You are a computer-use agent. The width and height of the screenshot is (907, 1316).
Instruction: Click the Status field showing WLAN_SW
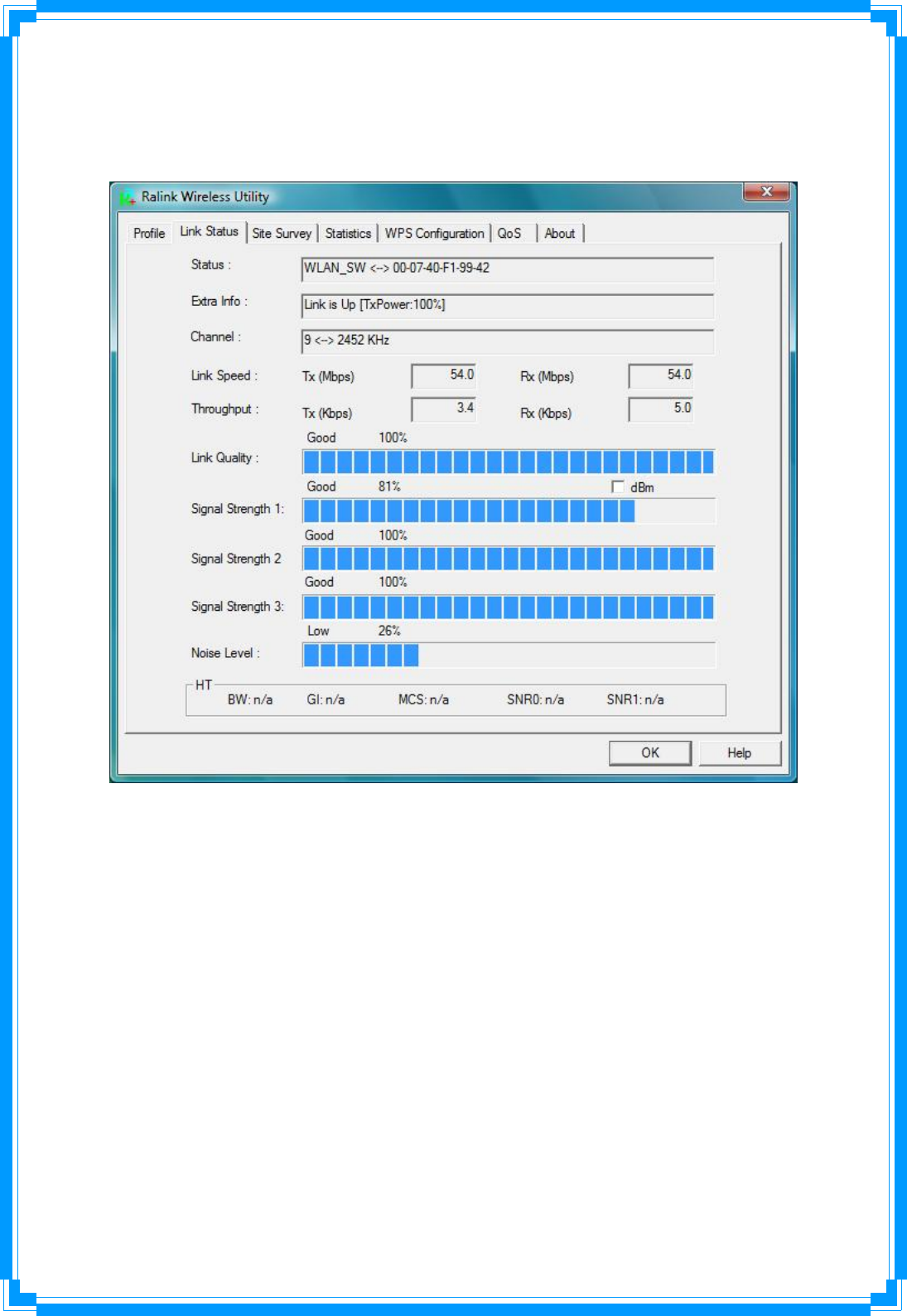(x=508, y=269)
